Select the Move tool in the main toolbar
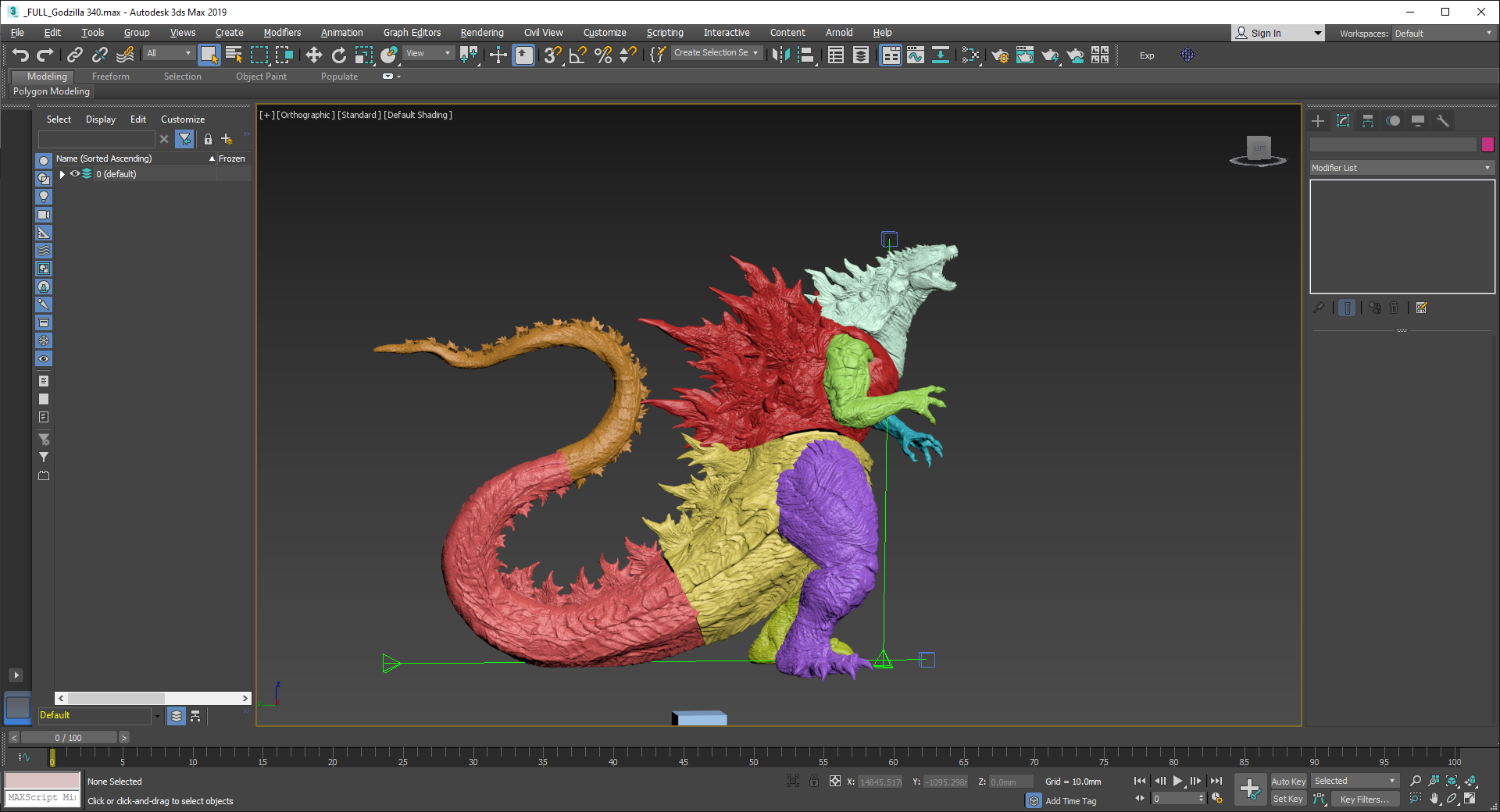This screenshot has height=812, width=1500. point(313,55)
